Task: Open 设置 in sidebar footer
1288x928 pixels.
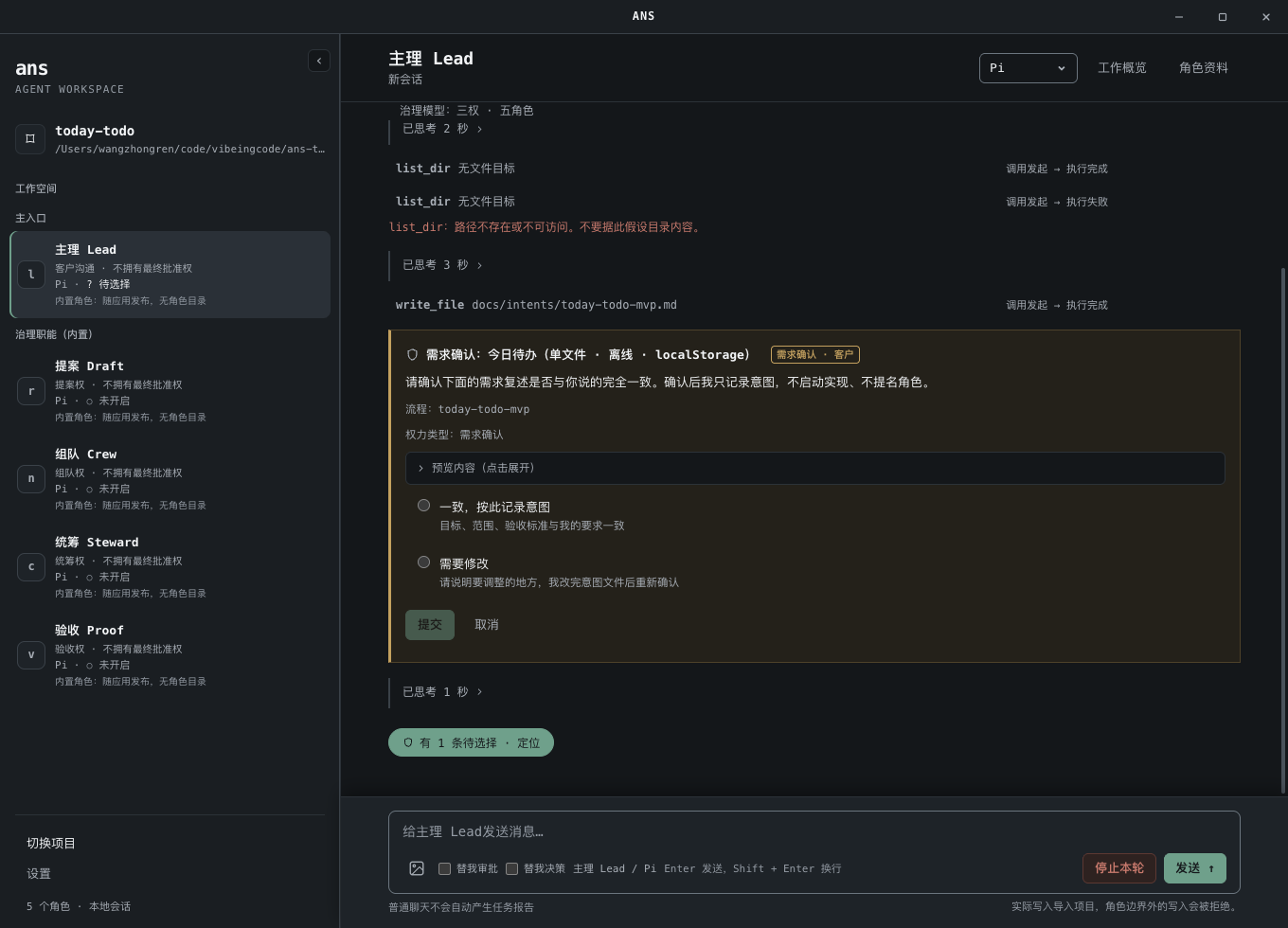Action: pos(39,874)
